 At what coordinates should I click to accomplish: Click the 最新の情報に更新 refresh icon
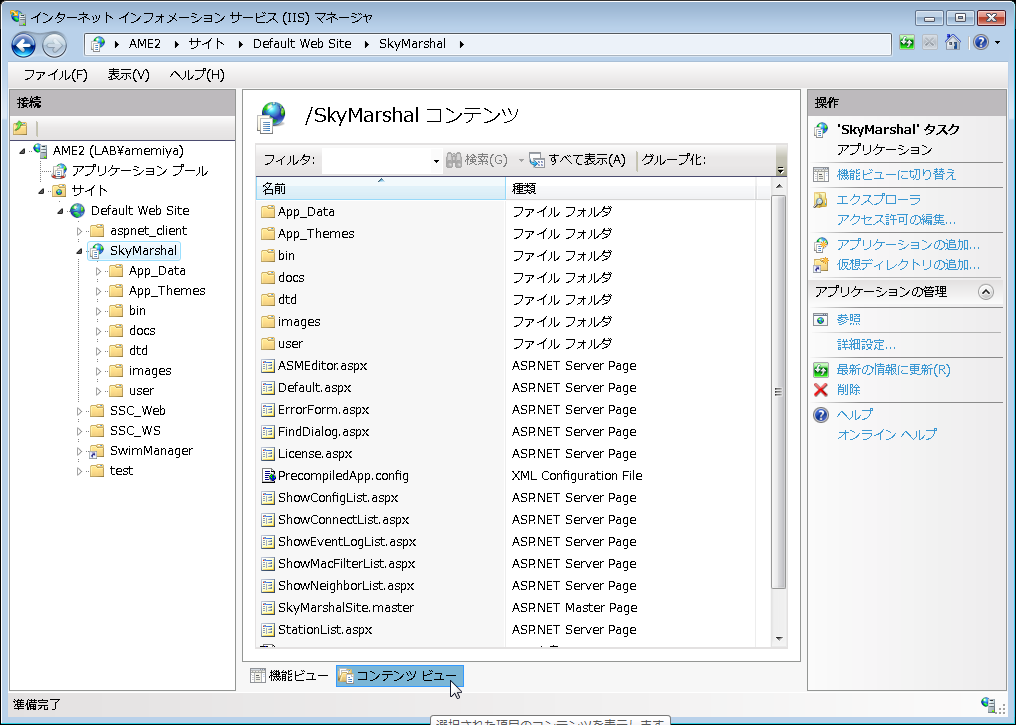821,370
